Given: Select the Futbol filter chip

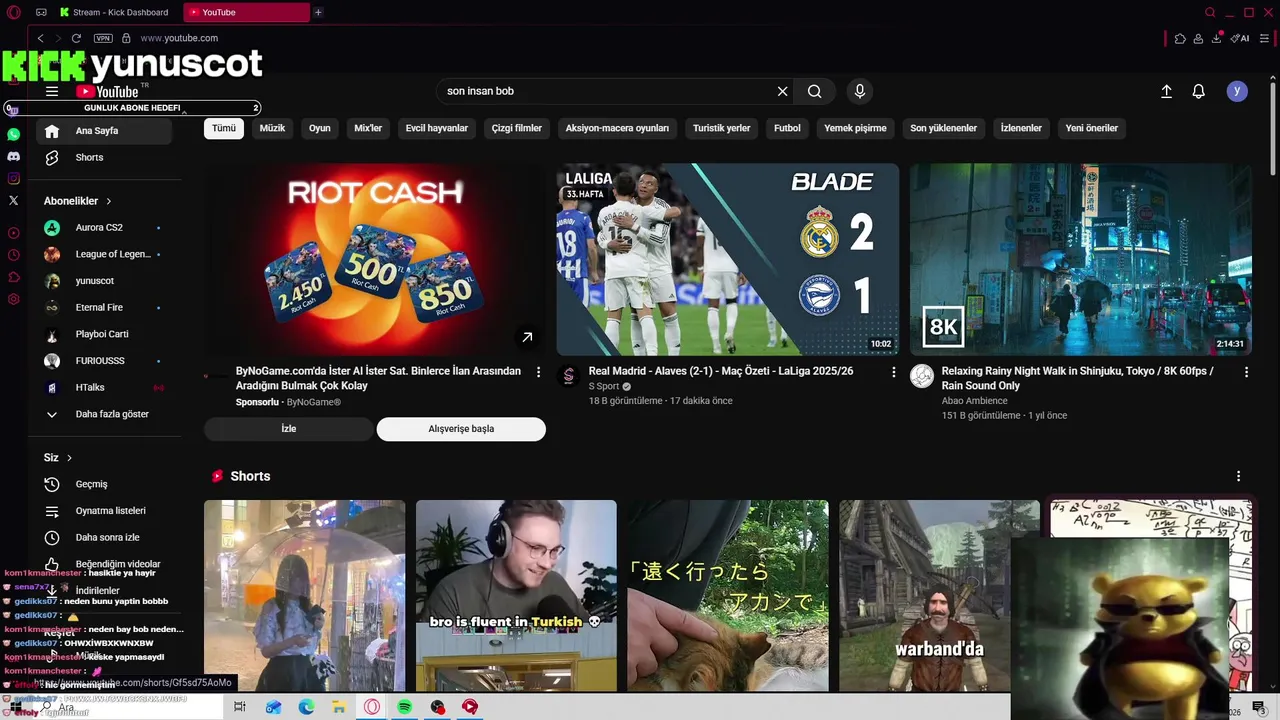Looking at the screenshot, I should tap(787, 128).
